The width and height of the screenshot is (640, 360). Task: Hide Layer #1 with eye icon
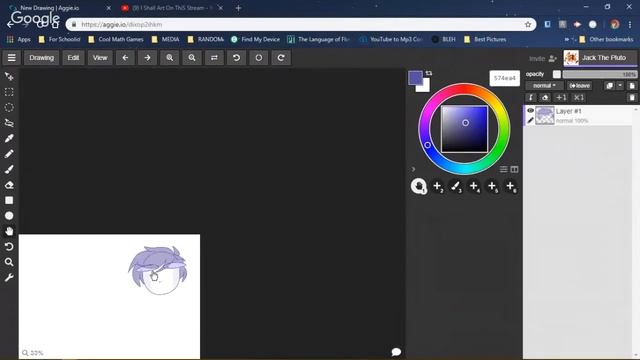tap(530, 111)
